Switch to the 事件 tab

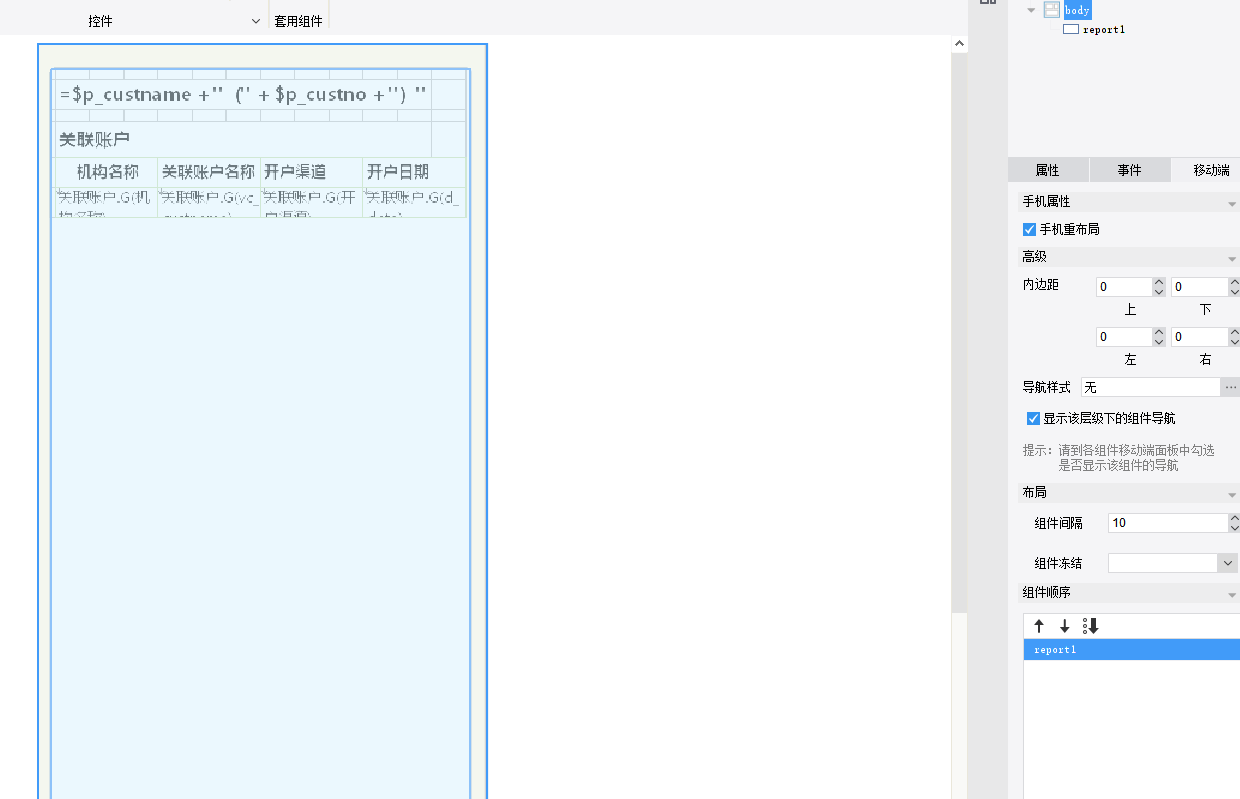pos(1129,170)
